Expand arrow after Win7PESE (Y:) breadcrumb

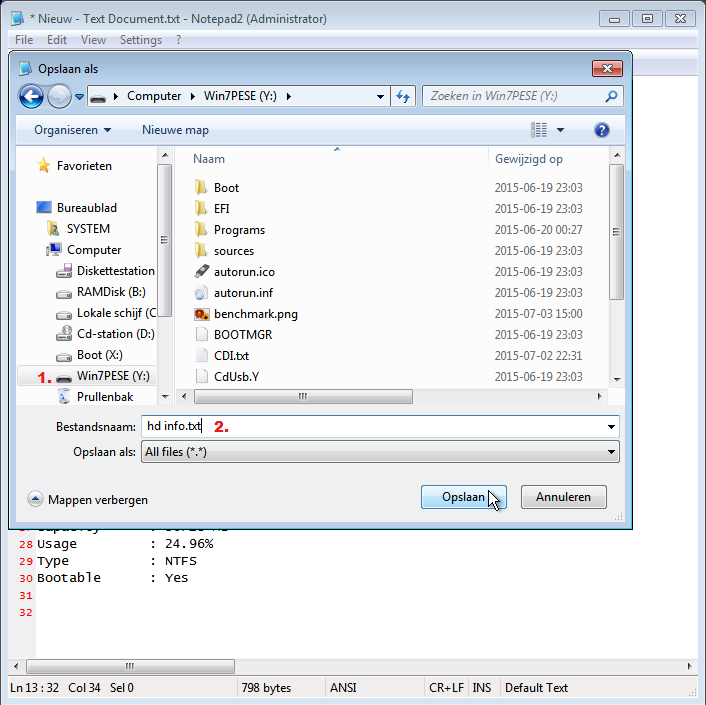[x=289, y=96]
